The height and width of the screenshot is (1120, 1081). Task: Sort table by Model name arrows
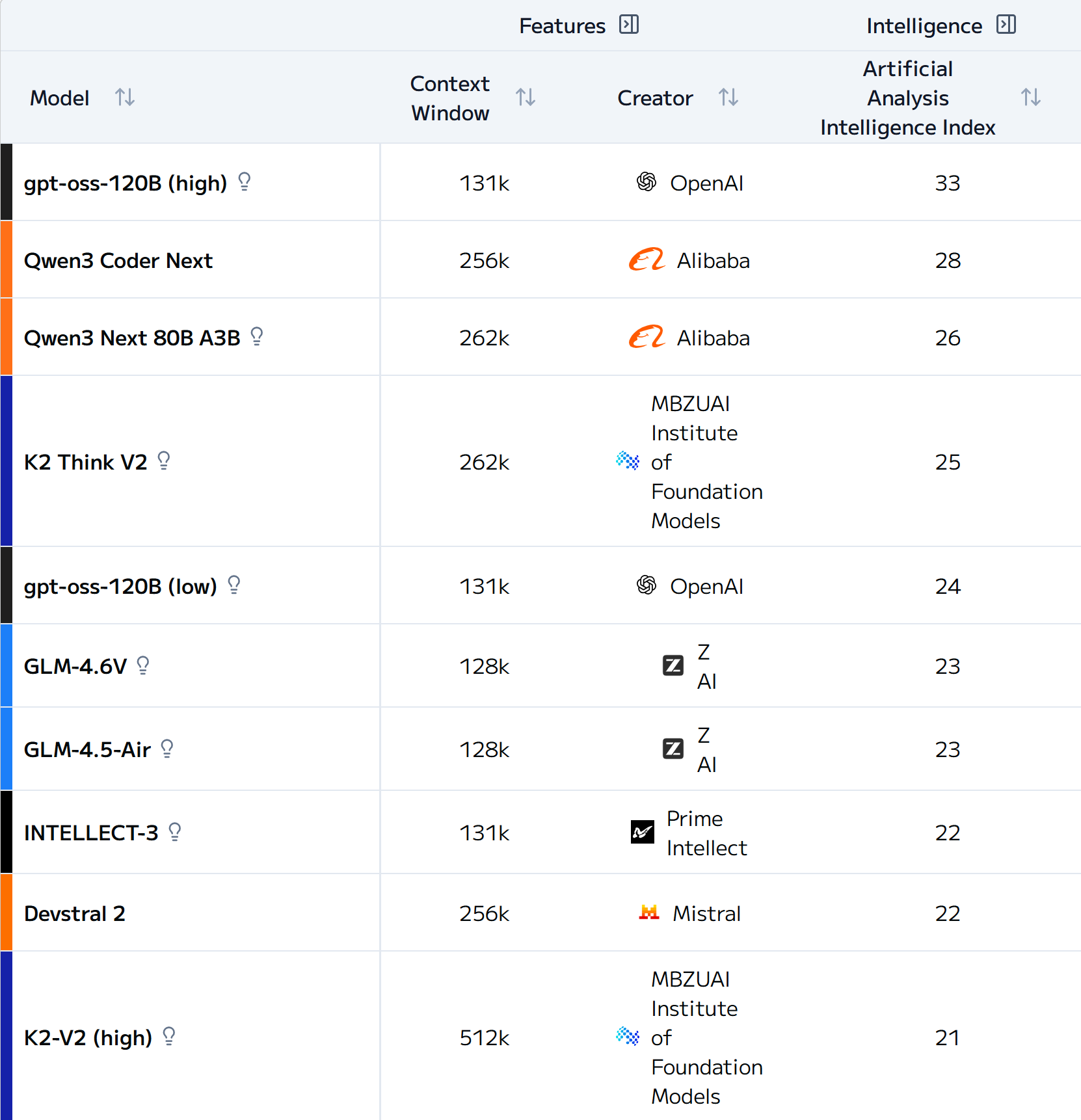coord(125,98)
